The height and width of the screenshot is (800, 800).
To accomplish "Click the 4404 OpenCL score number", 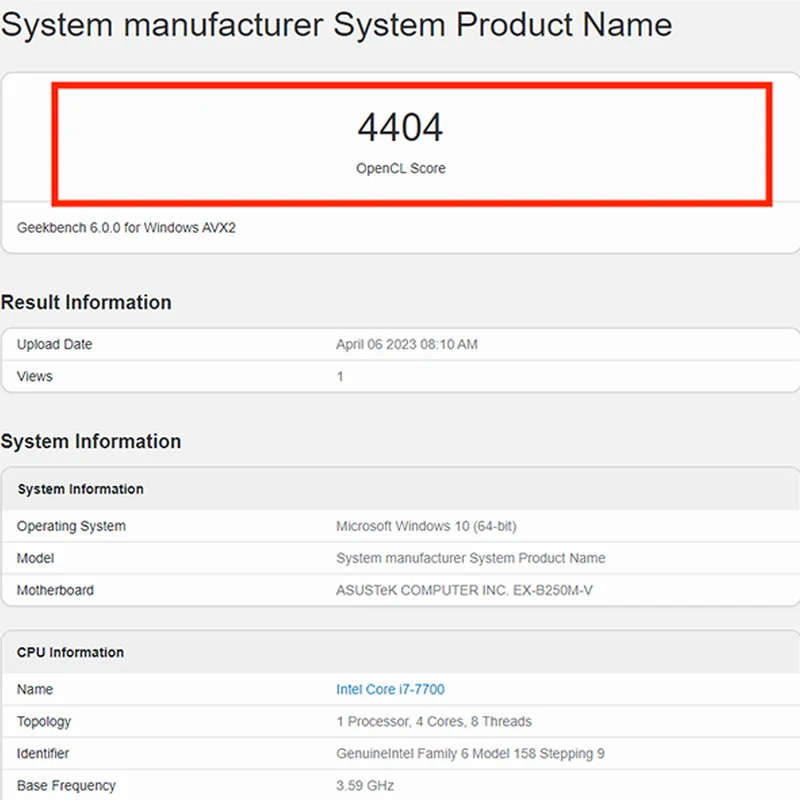I will tap(400, 127).
